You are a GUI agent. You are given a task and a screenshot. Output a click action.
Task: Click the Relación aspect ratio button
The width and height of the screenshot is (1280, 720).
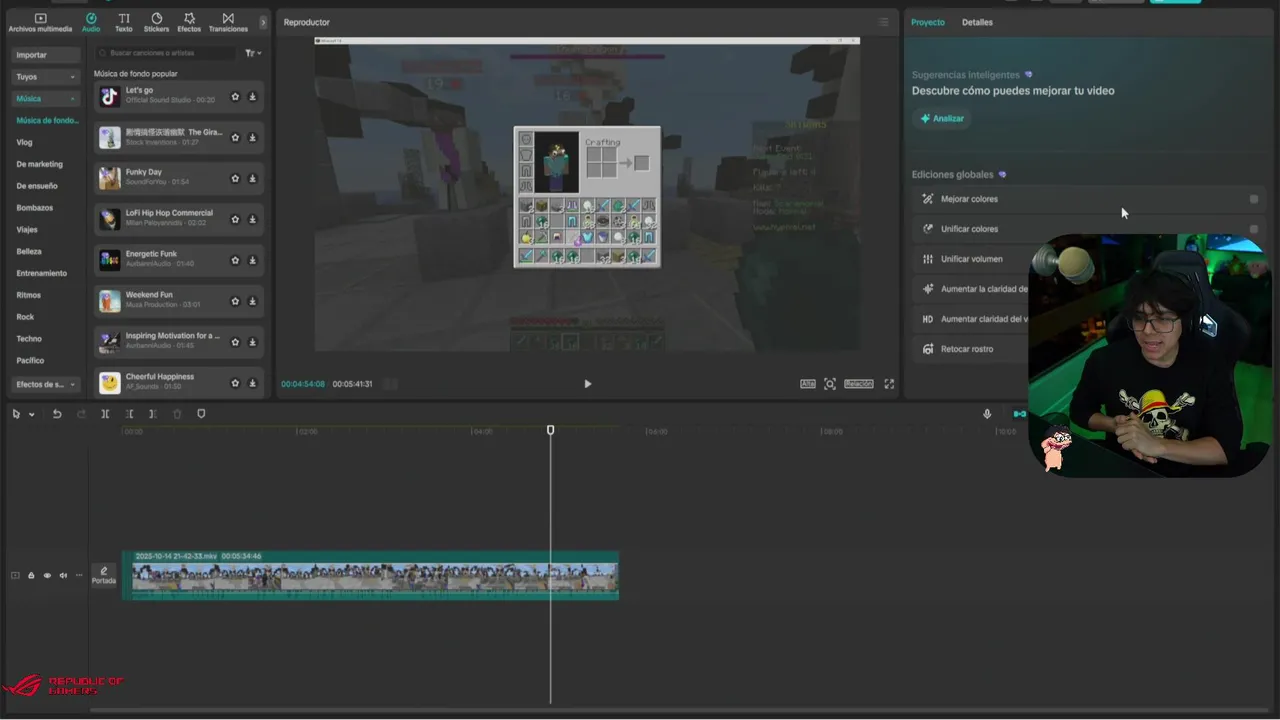tap(859, 384)
